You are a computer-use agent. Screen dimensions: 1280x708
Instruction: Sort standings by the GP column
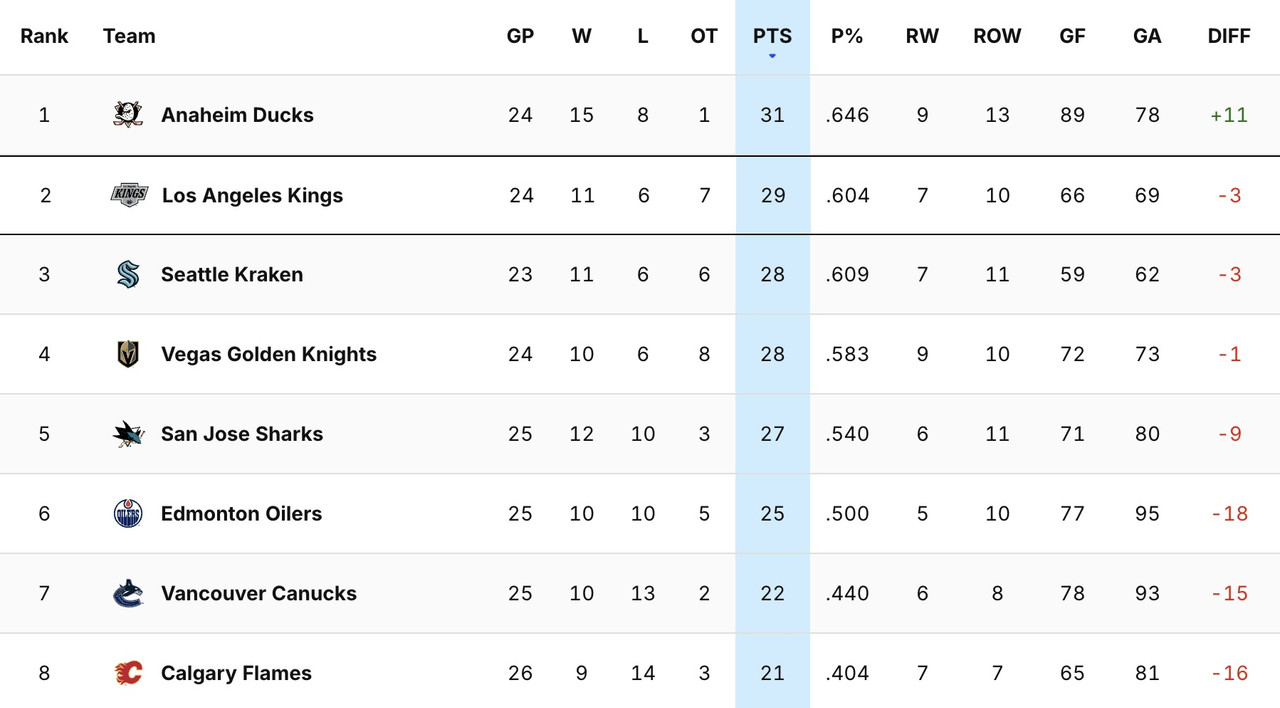(x=520, y=36)
